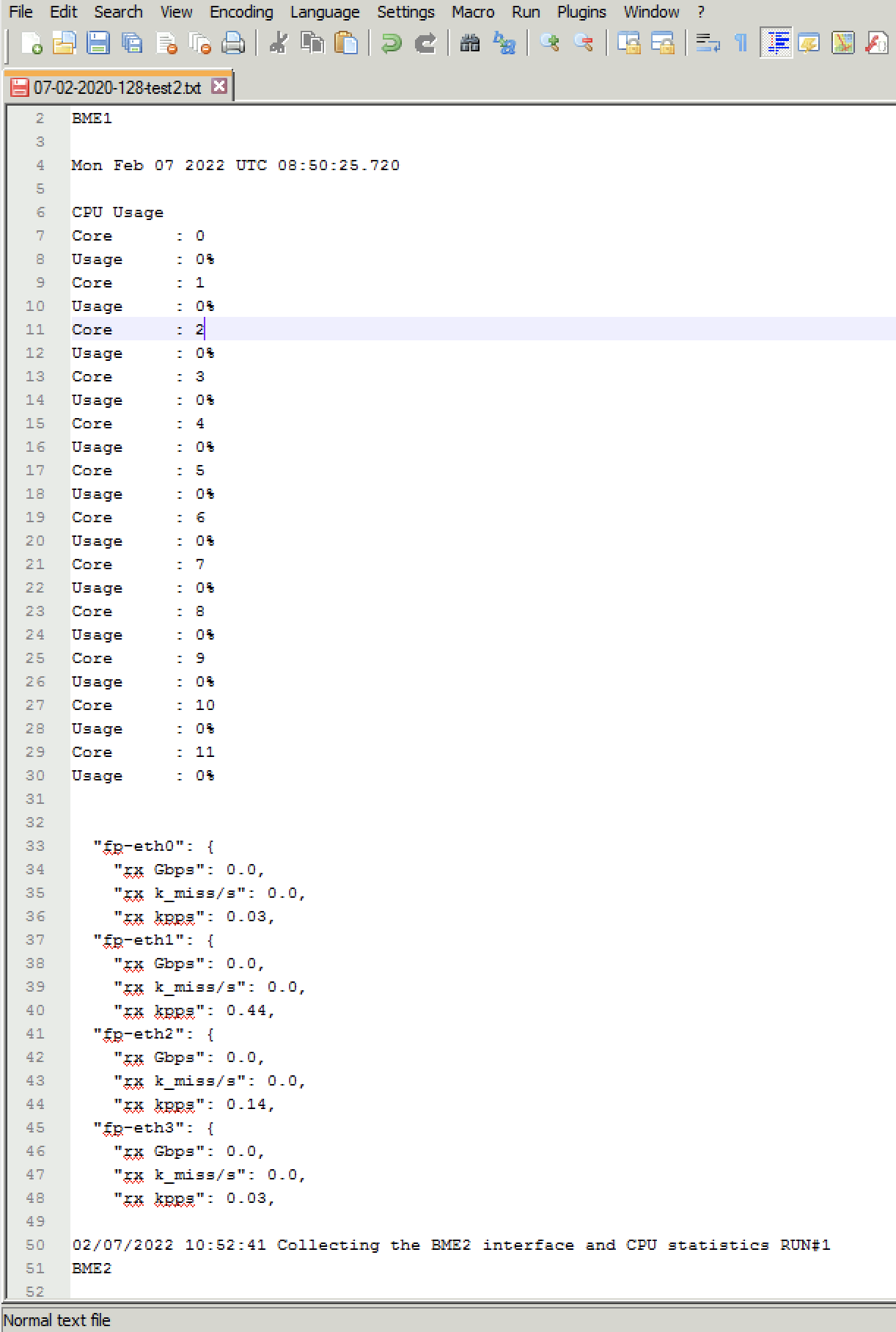Click the Zoom In magnifier icon

coord(549,44)
